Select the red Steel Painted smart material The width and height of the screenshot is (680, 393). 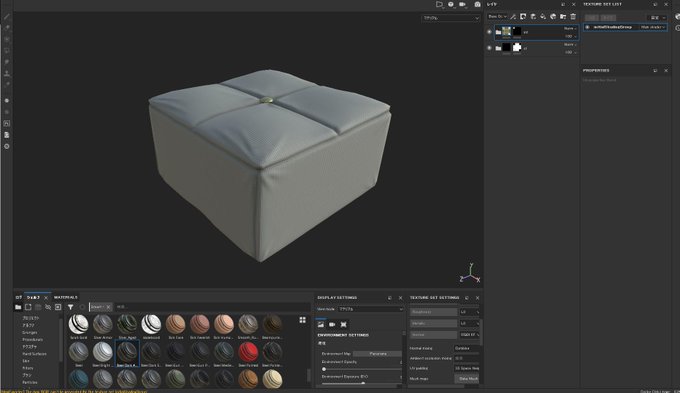[248, 353]
